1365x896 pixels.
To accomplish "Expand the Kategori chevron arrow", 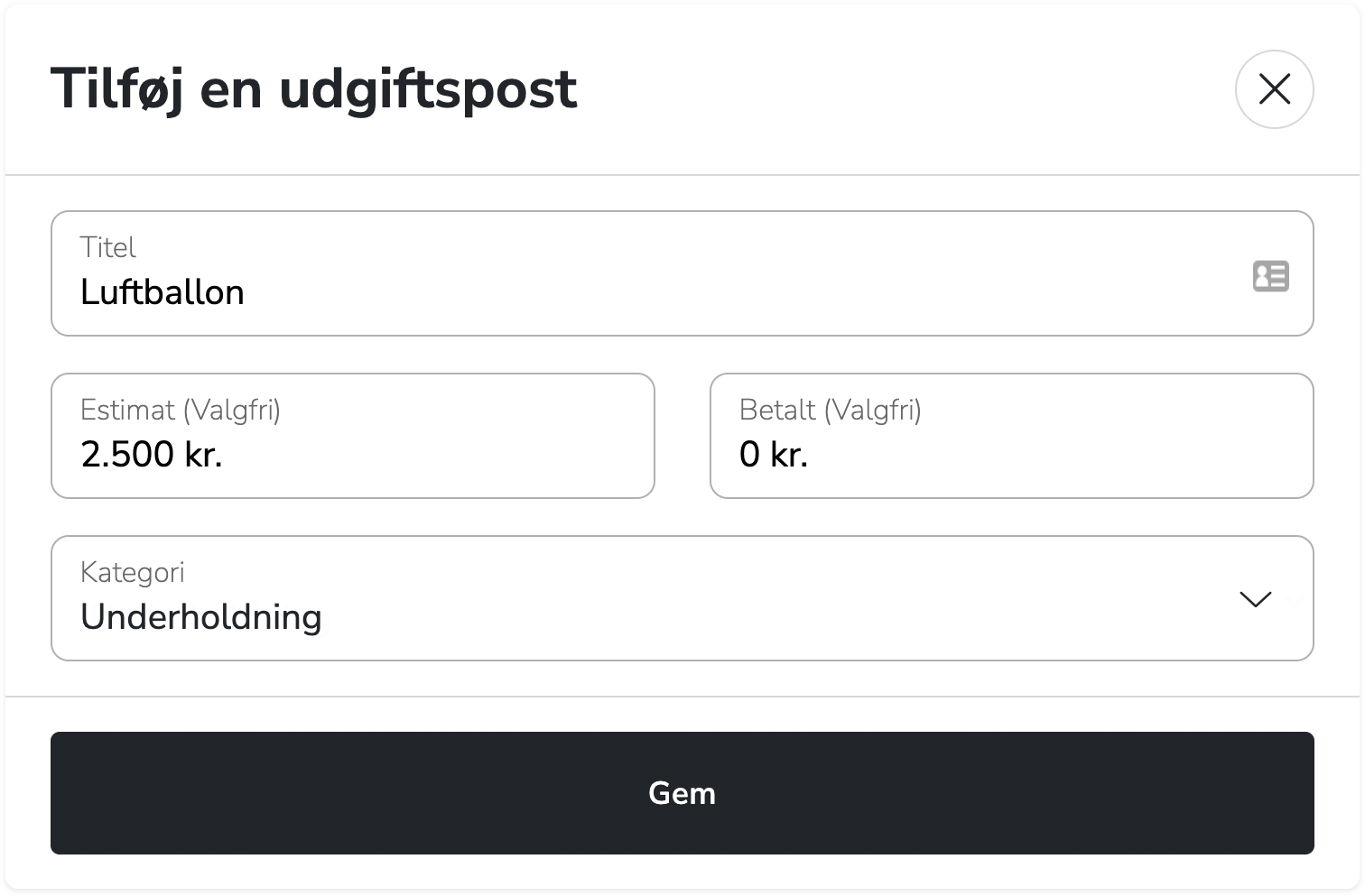I will tap(1255, 599).
